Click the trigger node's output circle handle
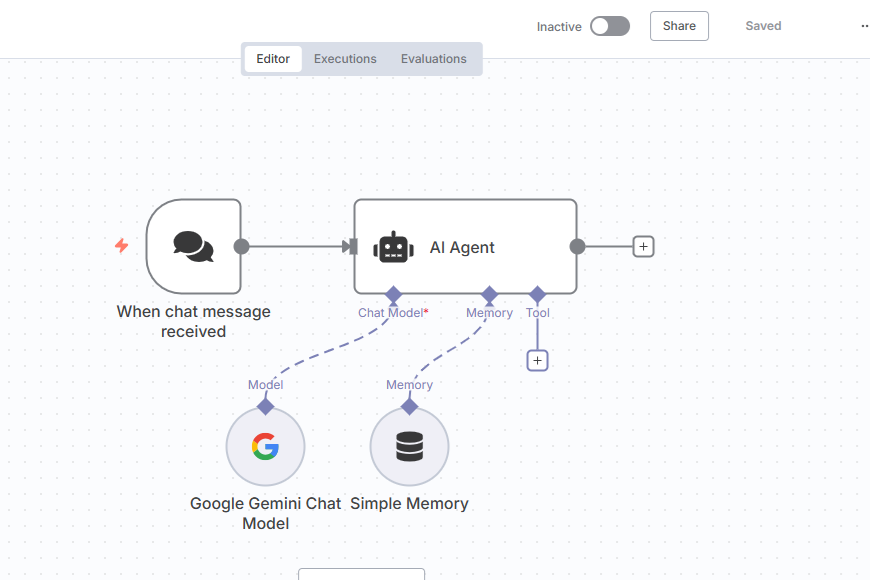 point(241,246)
